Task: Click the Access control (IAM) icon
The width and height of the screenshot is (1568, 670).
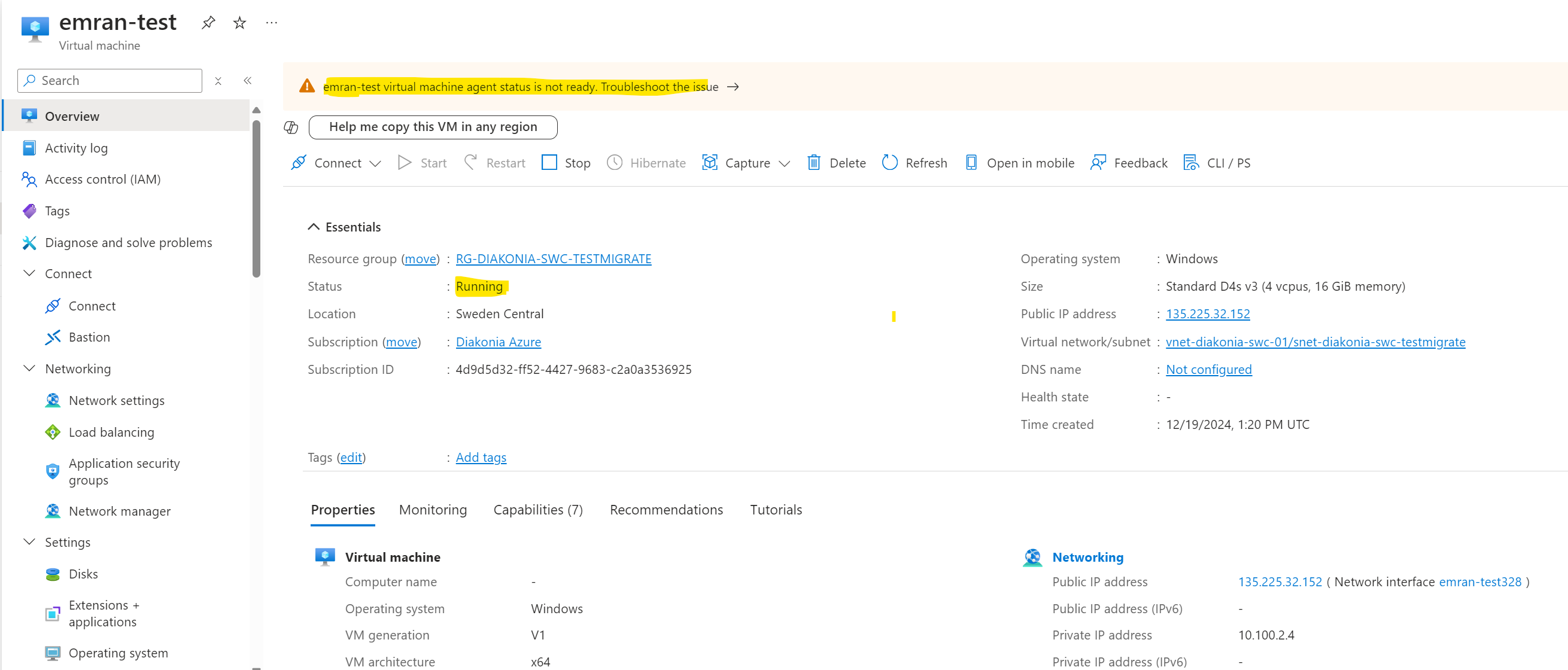Action: click(x=29, y=179)
